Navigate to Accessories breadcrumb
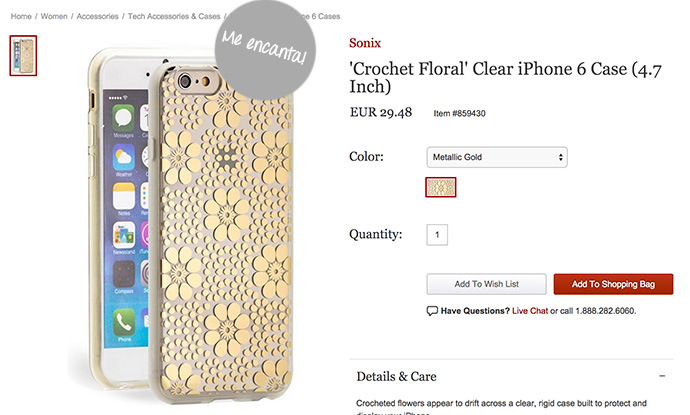 coord(98,17)
